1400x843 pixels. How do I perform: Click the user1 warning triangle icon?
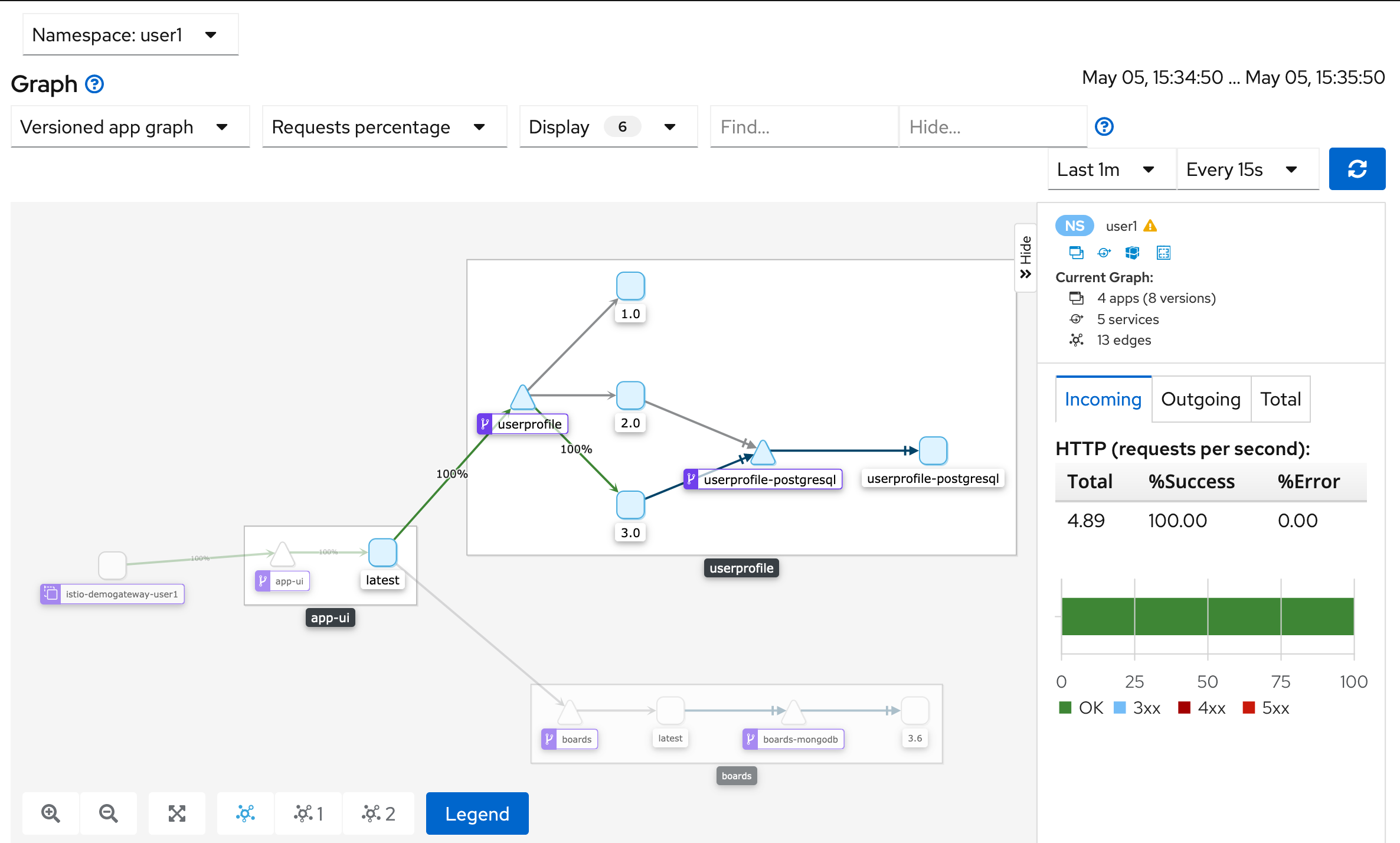(x=1150, y=226)
